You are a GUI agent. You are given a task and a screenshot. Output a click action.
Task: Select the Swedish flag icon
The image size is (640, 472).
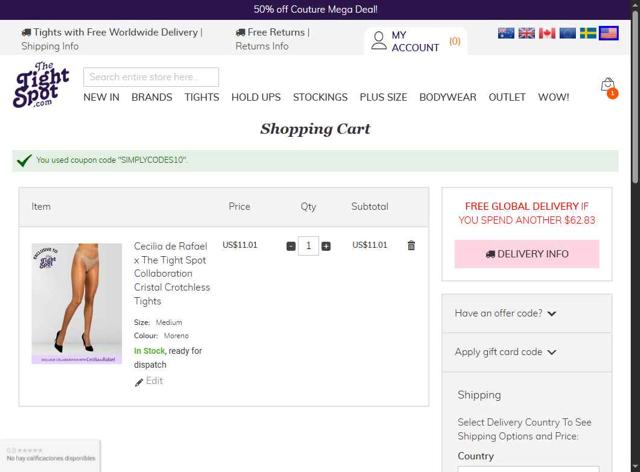pos(588,33)
